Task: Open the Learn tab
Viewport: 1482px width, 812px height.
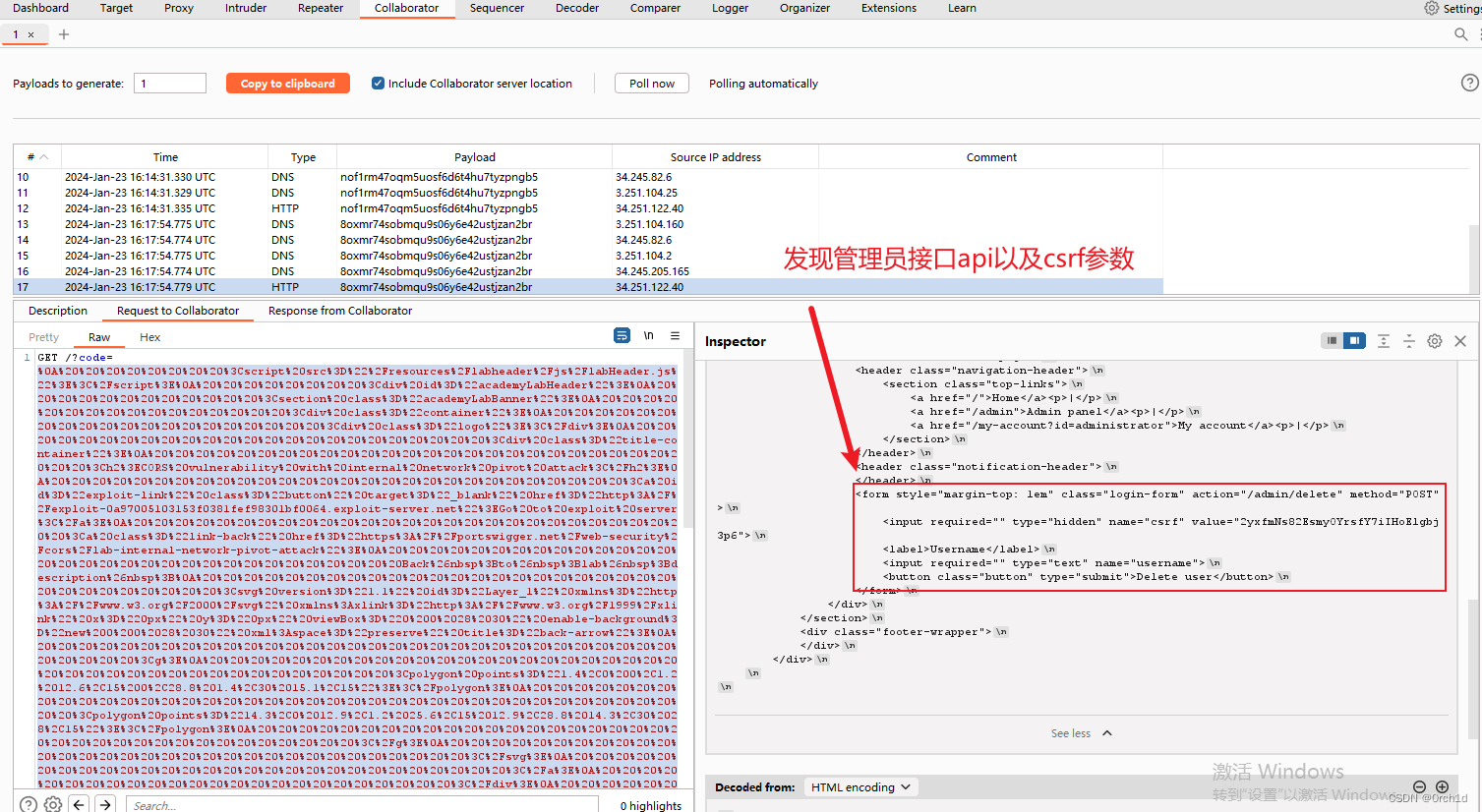Action: tap(962, 8)
